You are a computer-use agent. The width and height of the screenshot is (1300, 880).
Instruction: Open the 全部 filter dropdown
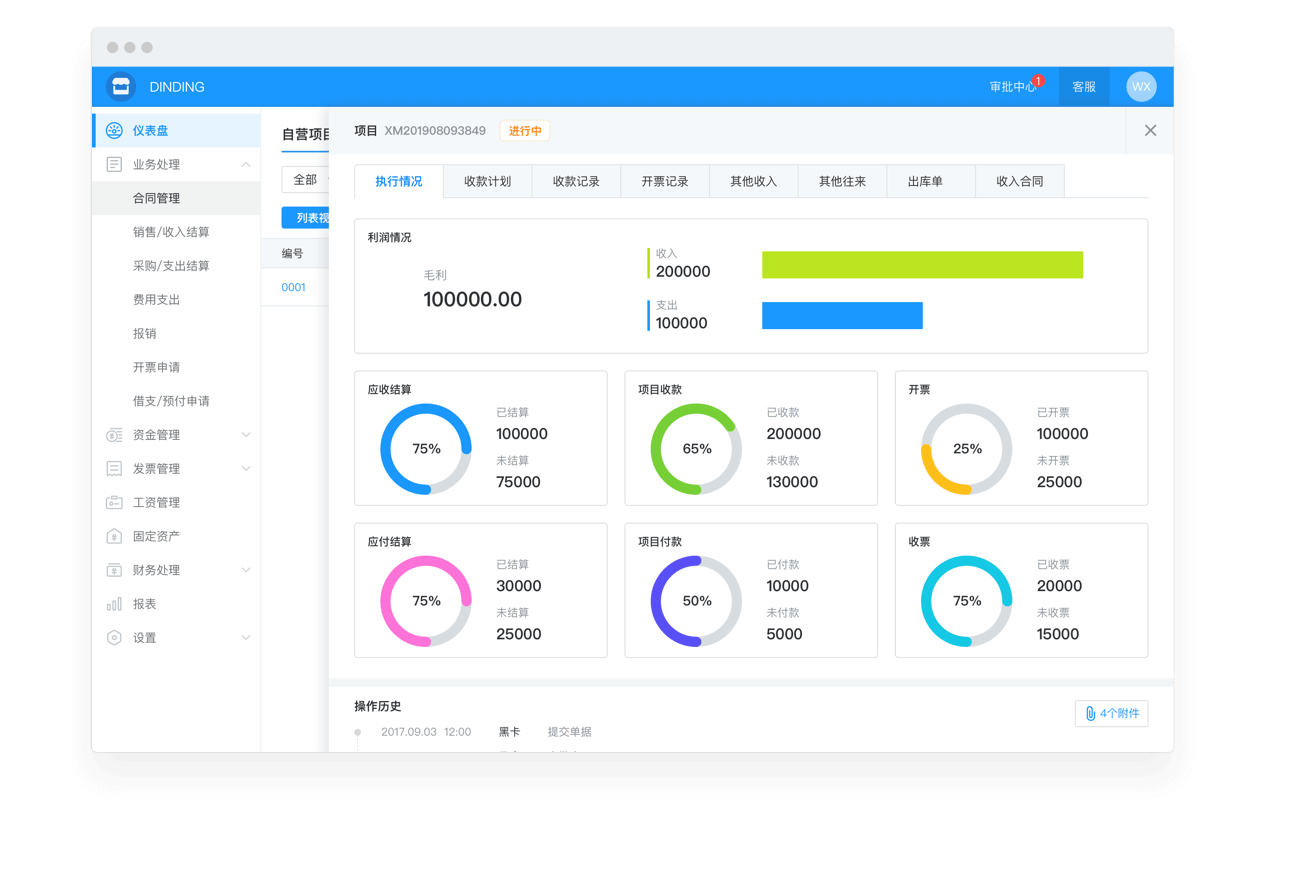pos(306,180)
